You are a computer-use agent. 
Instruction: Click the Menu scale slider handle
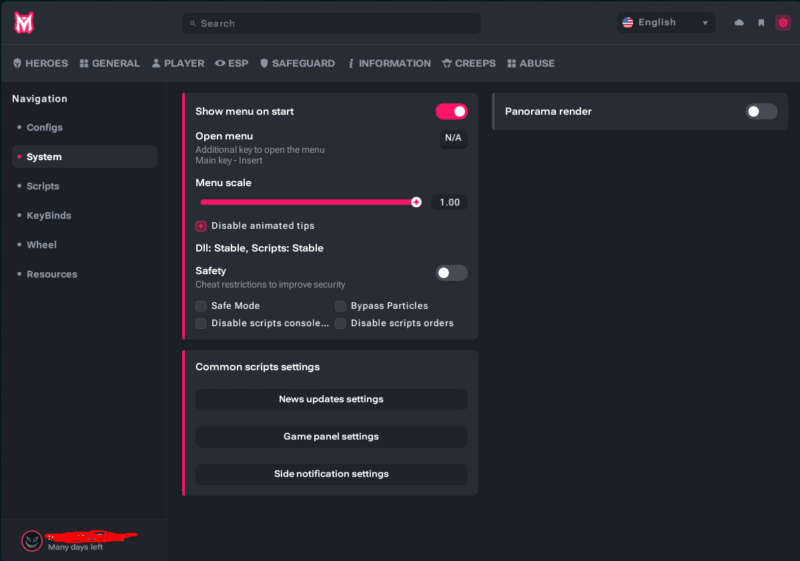click(416, 202)
